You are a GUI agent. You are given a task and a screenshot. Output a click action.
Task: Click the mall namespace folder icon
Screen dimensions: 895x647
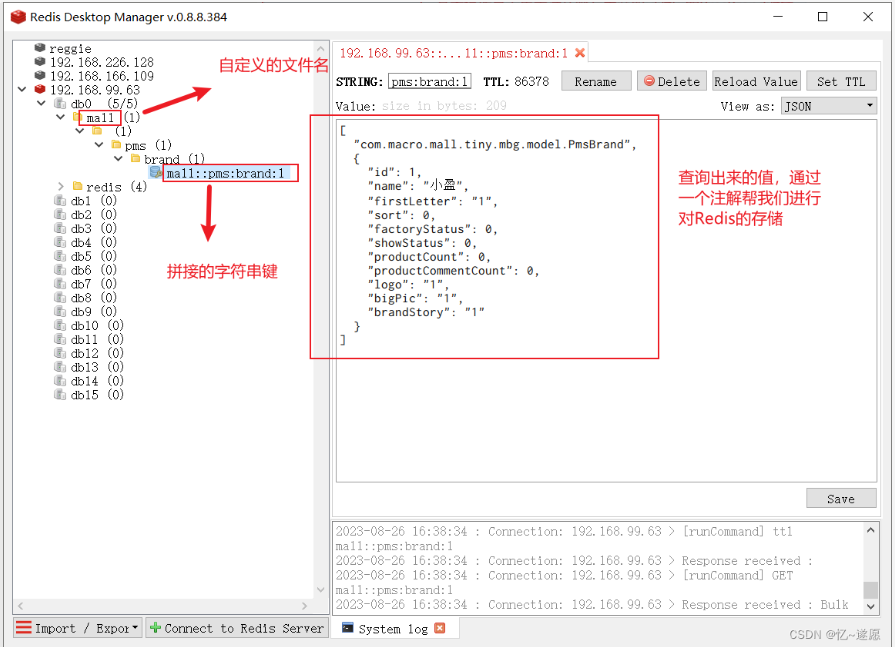coord(78,117)
